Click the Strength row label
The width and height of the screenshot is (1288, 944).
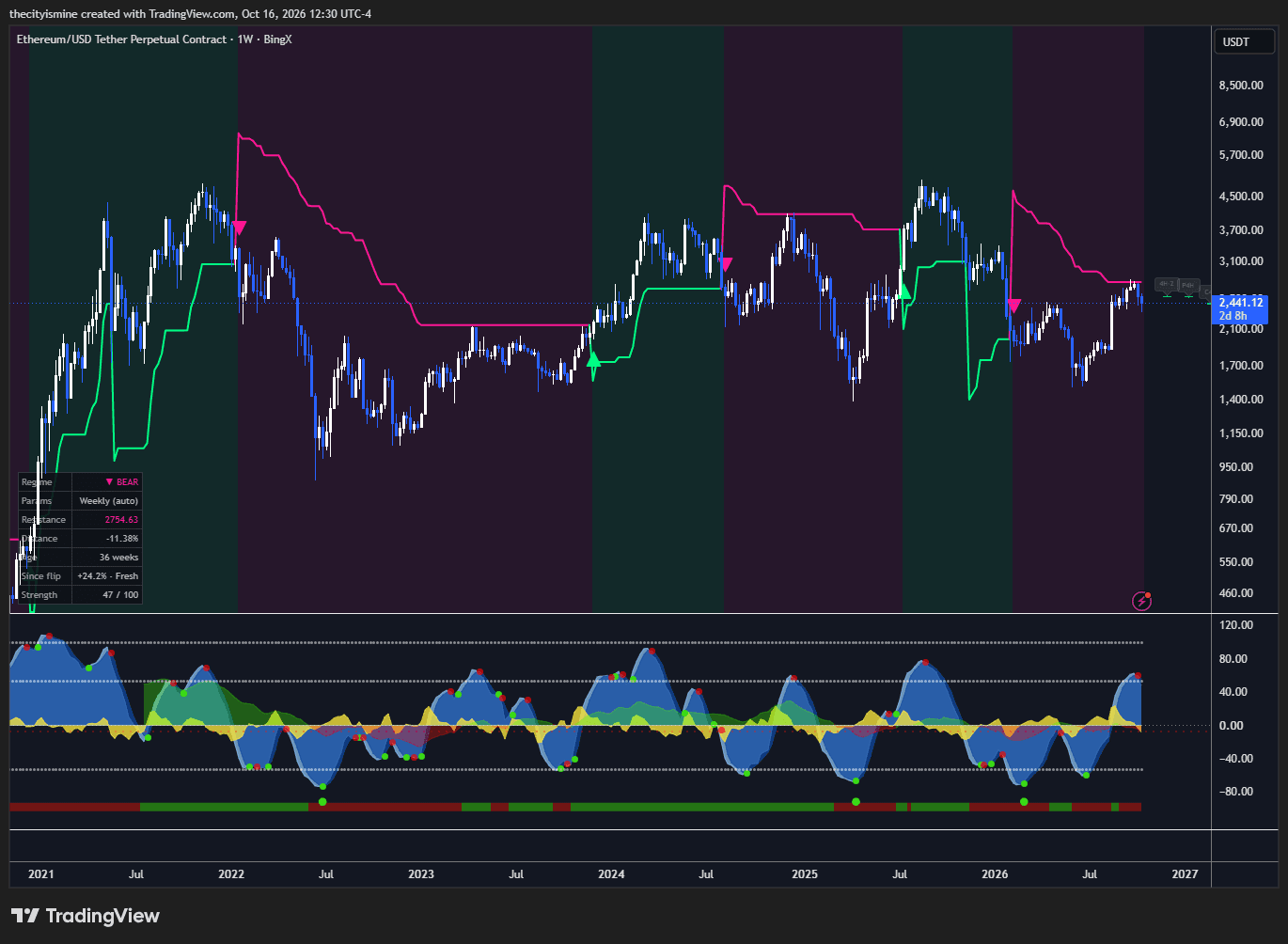(x=39, y=595)
